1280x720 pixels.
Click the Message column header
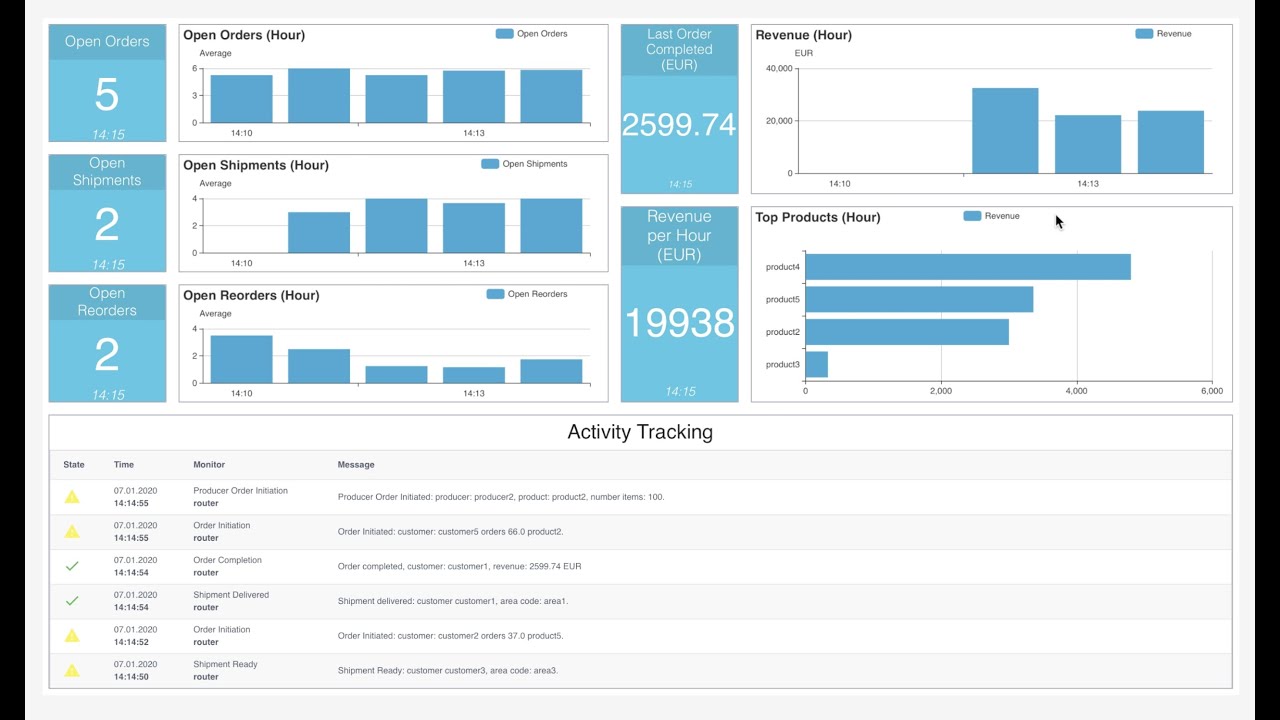click(x=356, y=465)
